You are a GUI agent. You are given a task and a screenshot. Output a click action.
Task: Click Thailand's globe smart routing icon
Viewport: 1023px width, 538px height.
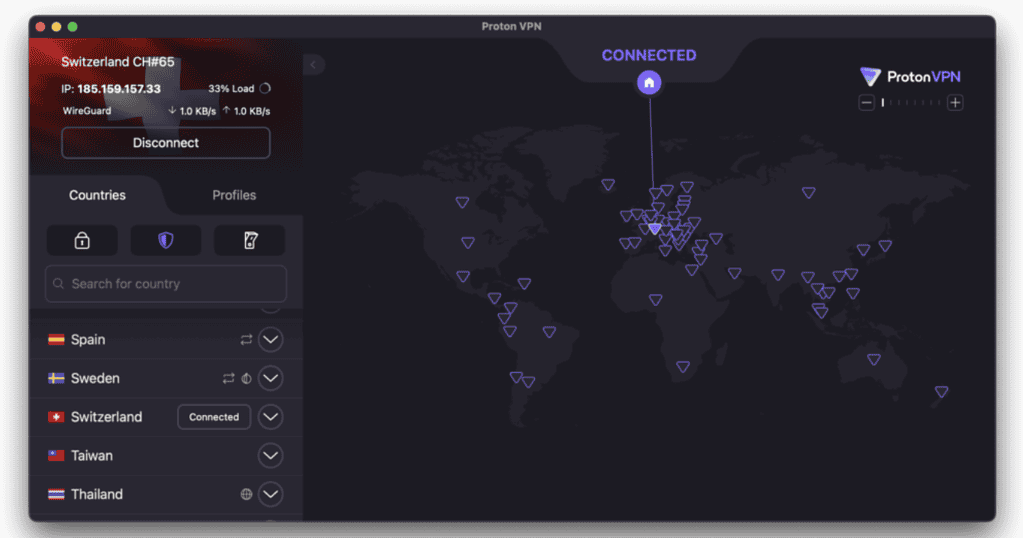pyautogui.click(x=246, y=494)
